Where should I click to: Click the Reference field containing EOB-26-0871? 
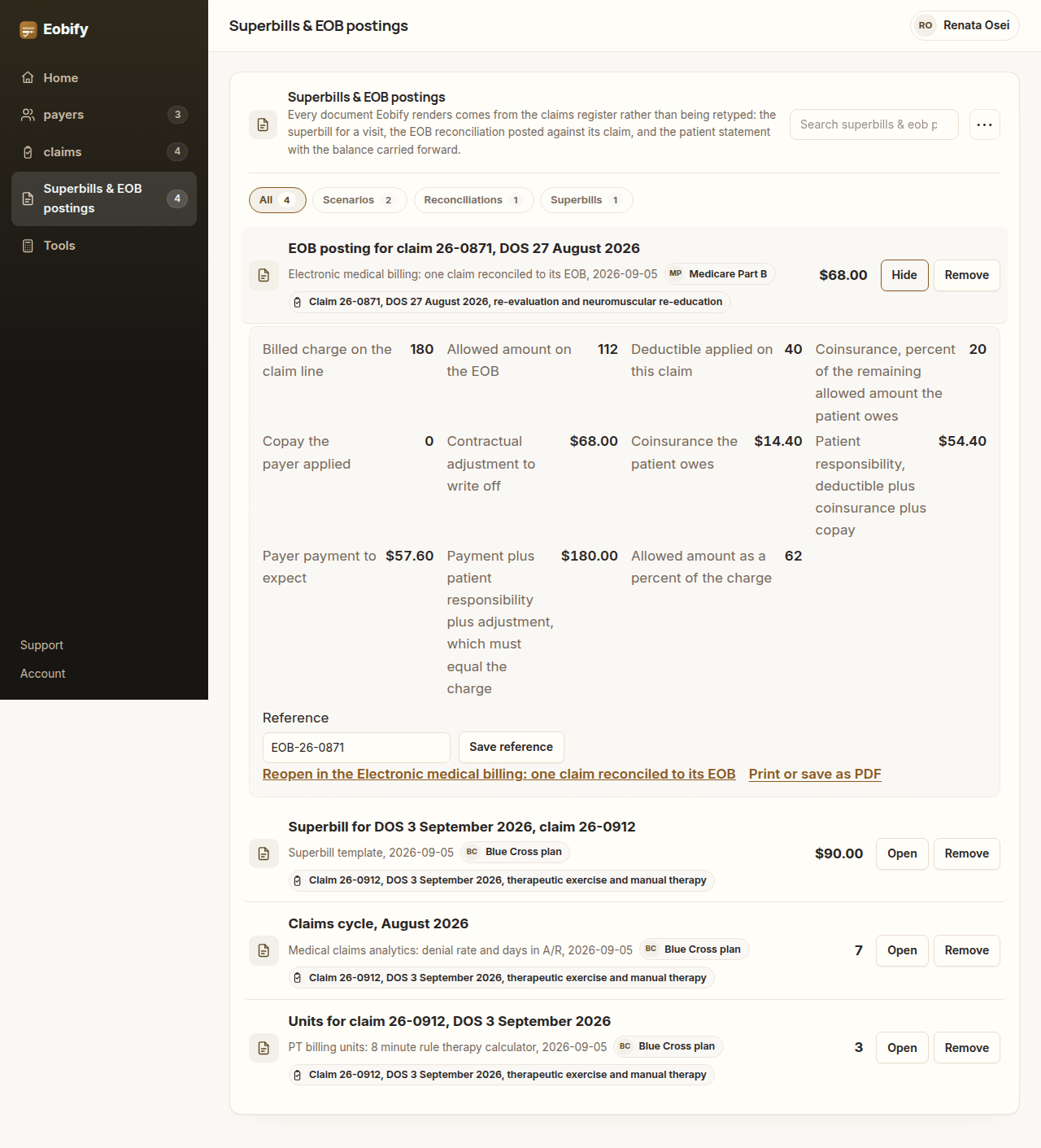pyautogui.click(x=356, y=748)
